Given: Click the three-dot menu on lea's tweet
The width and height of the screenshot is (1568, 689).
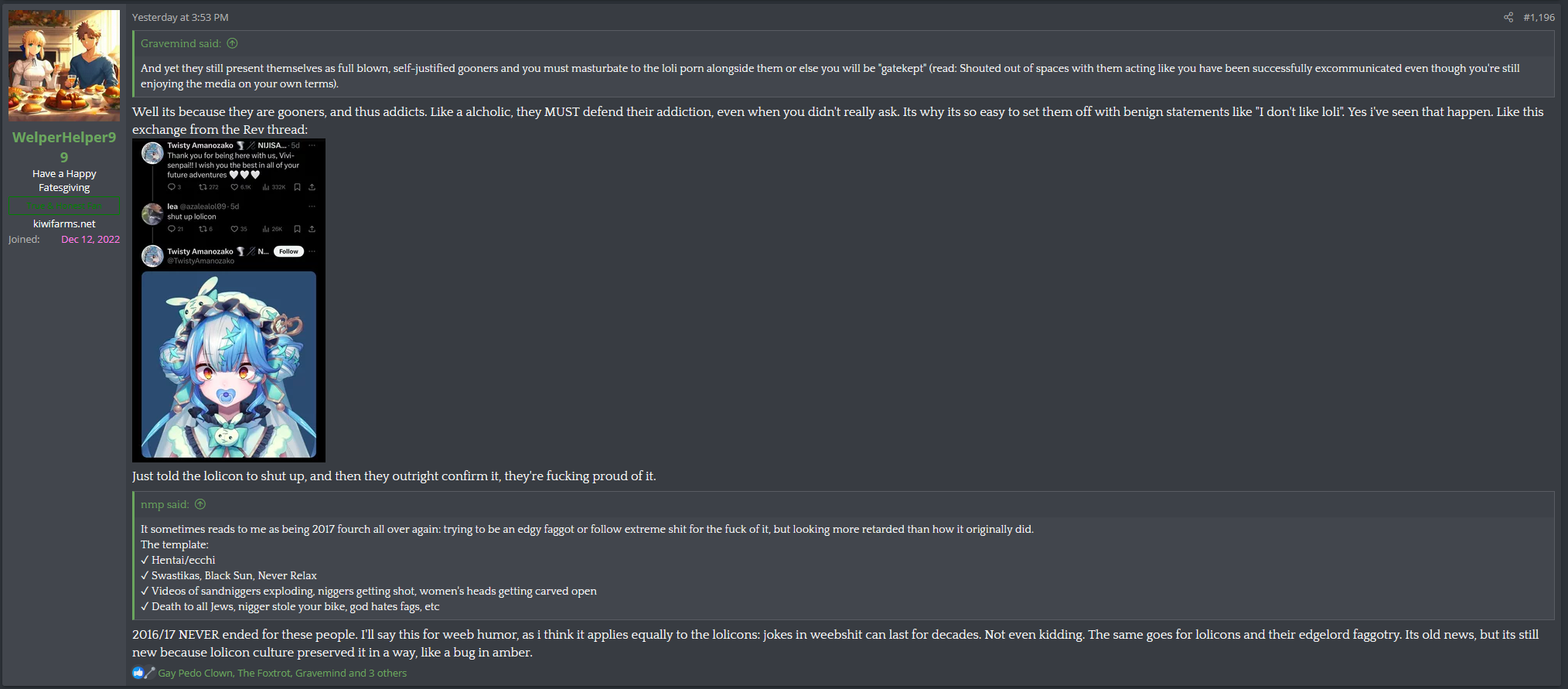Looking at the screenshot, I should coord(312,206).
